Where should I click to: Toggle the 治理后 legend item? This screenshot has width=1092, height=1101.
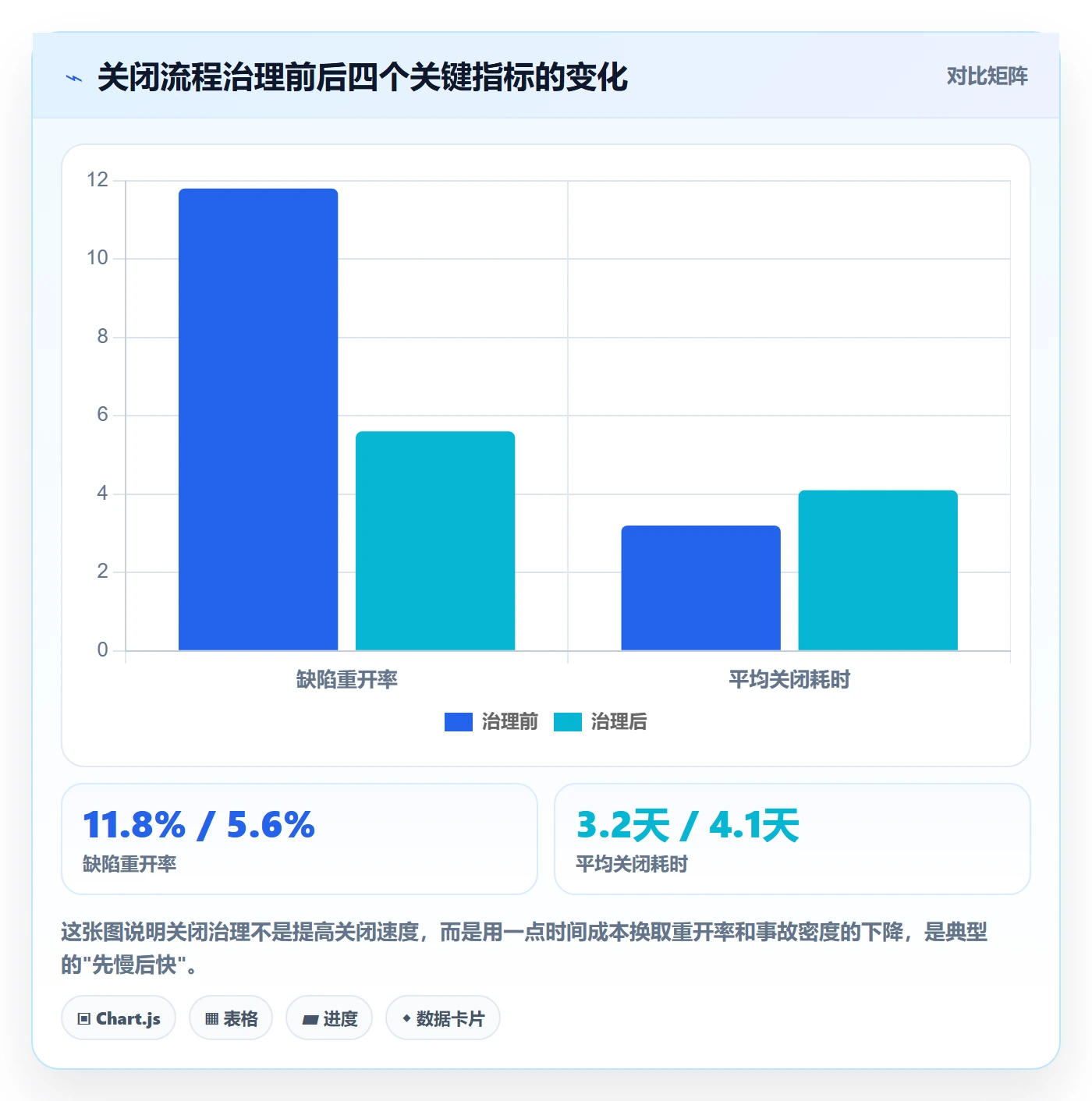[x=601, y=722]
